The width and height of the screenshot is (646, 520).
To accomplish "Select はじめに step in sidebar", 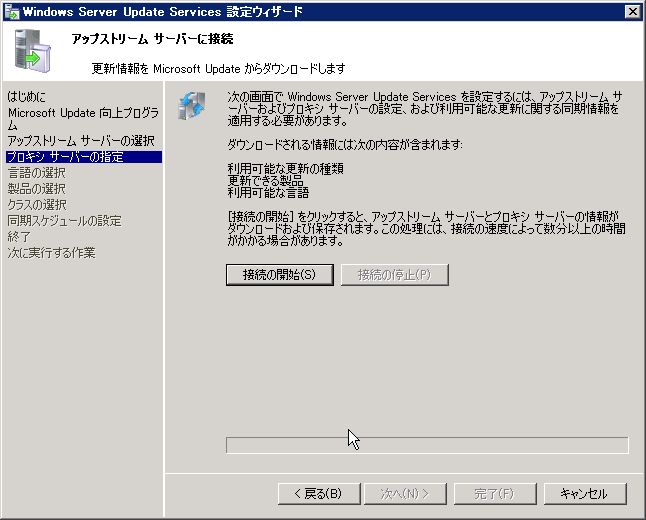I will point(26,97).
